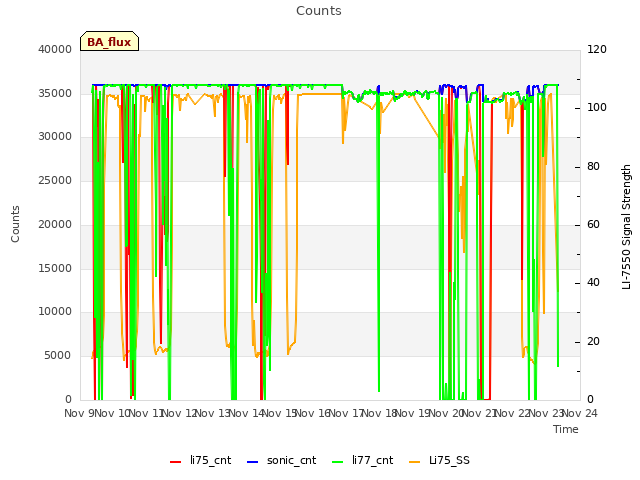
Task: Click the Nov 16 date tick
Action: [x=313, y=413]
